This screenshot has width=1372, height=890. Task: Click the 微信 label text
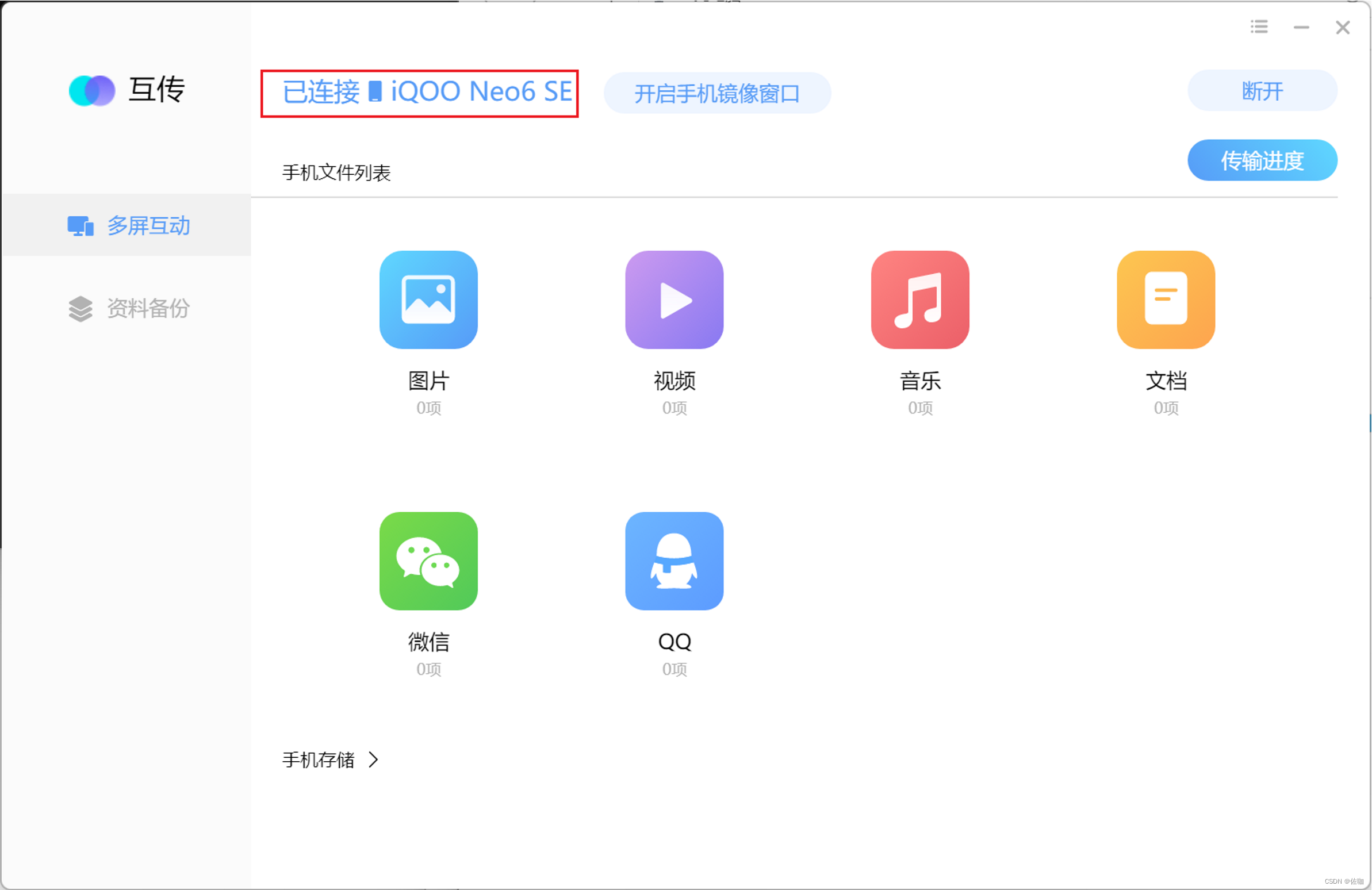click(429, 642)
